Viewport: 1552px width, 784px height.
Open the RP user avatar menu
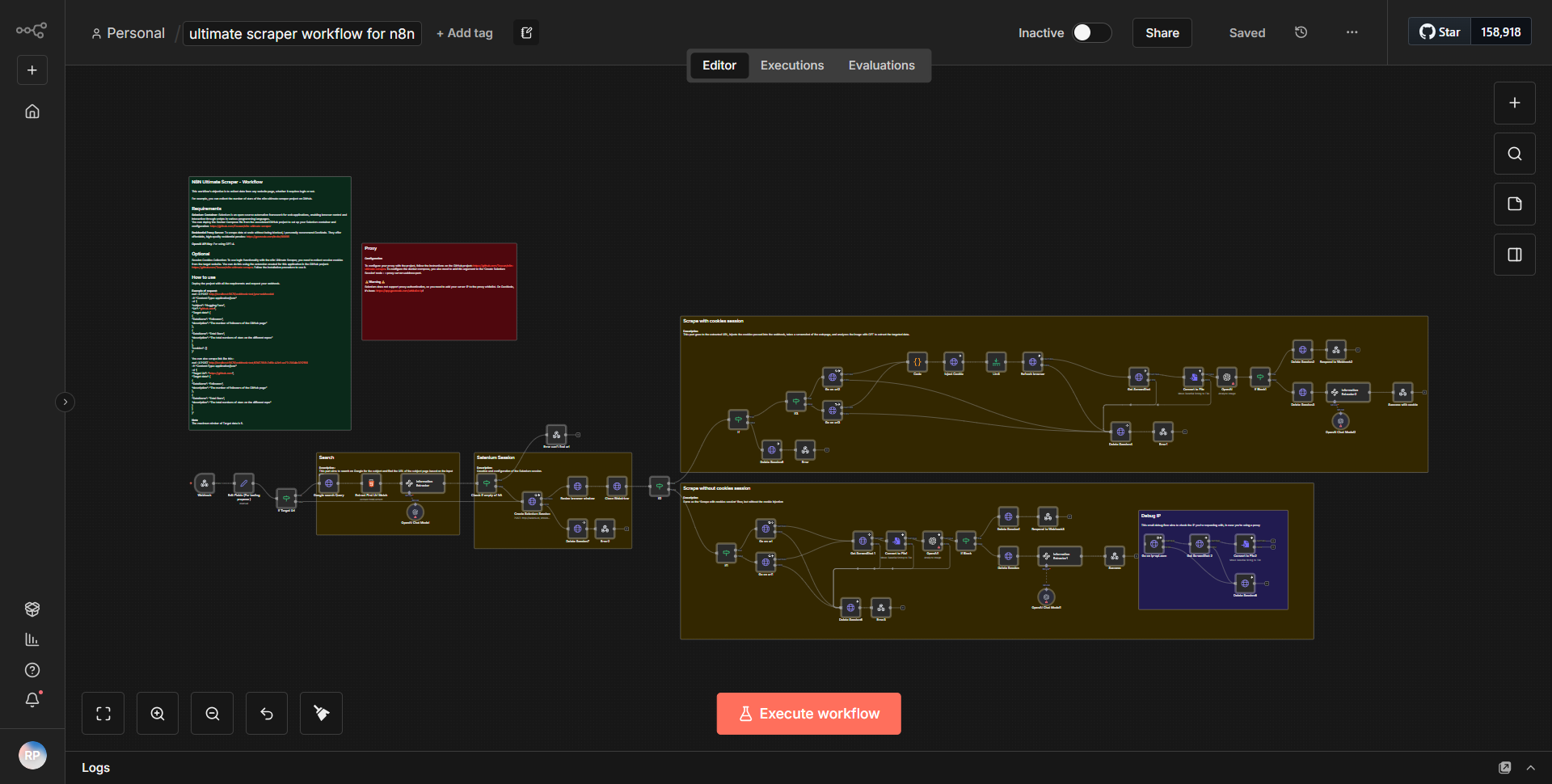[x=32, y=755]
